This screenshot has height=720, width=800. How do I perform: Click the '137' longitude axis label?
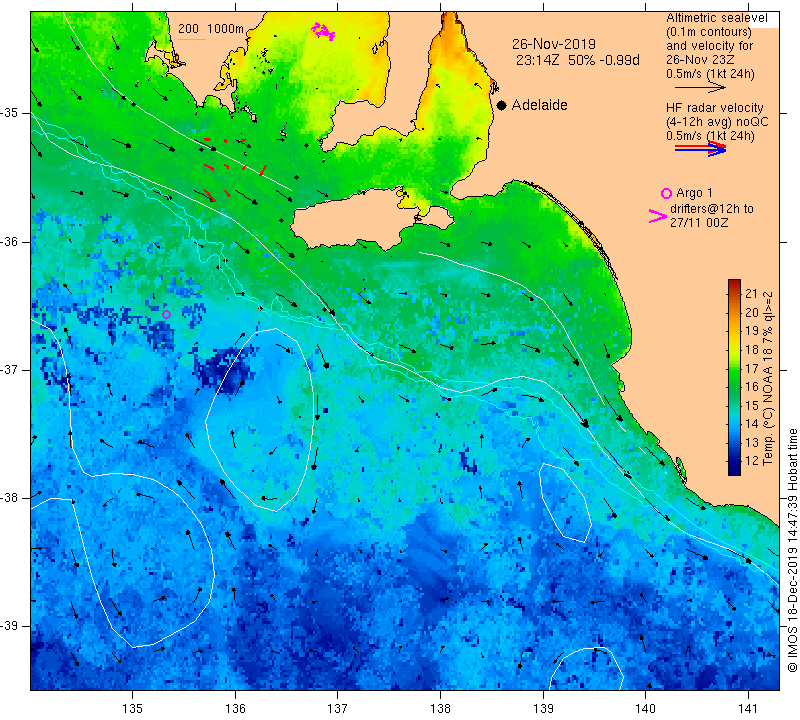tap(338, 708)
